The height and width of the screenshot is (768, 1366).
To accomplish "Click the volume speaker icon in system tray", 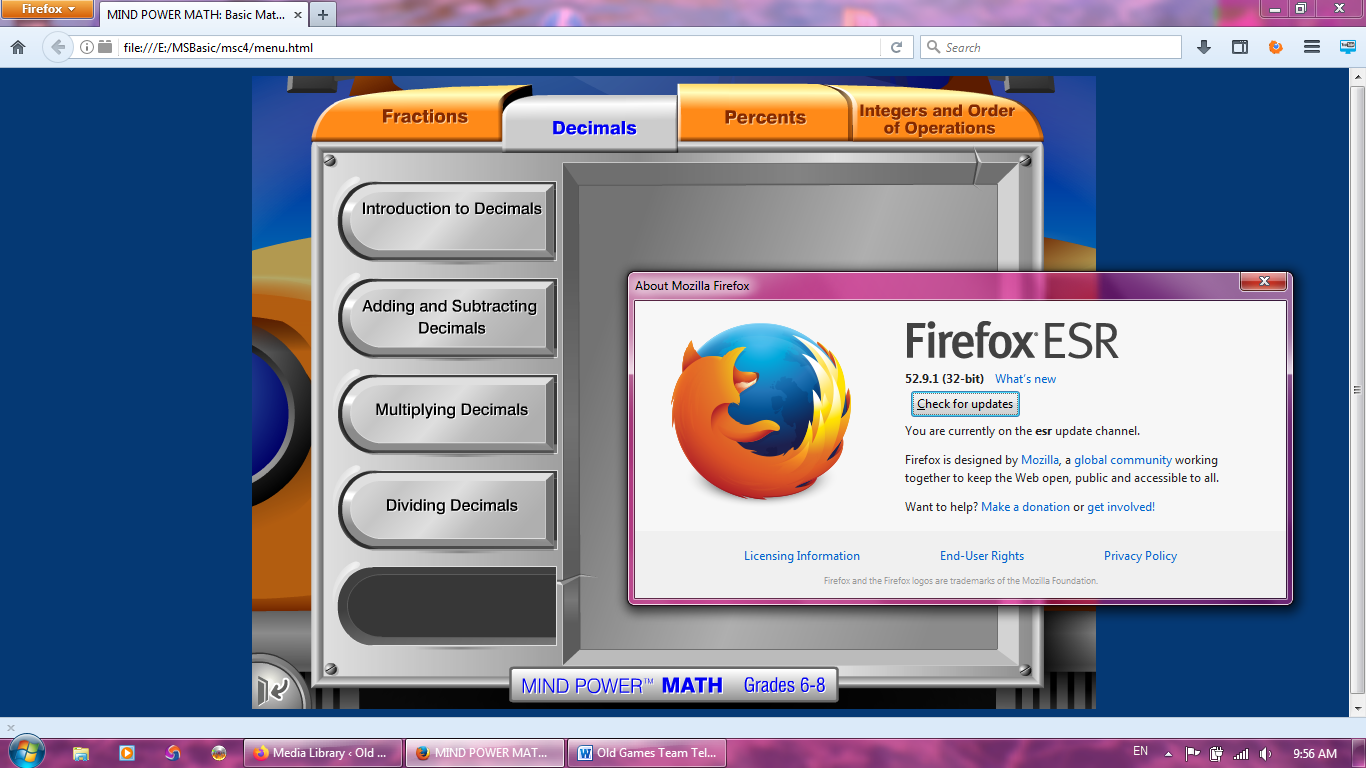I will coord(1265,753).
